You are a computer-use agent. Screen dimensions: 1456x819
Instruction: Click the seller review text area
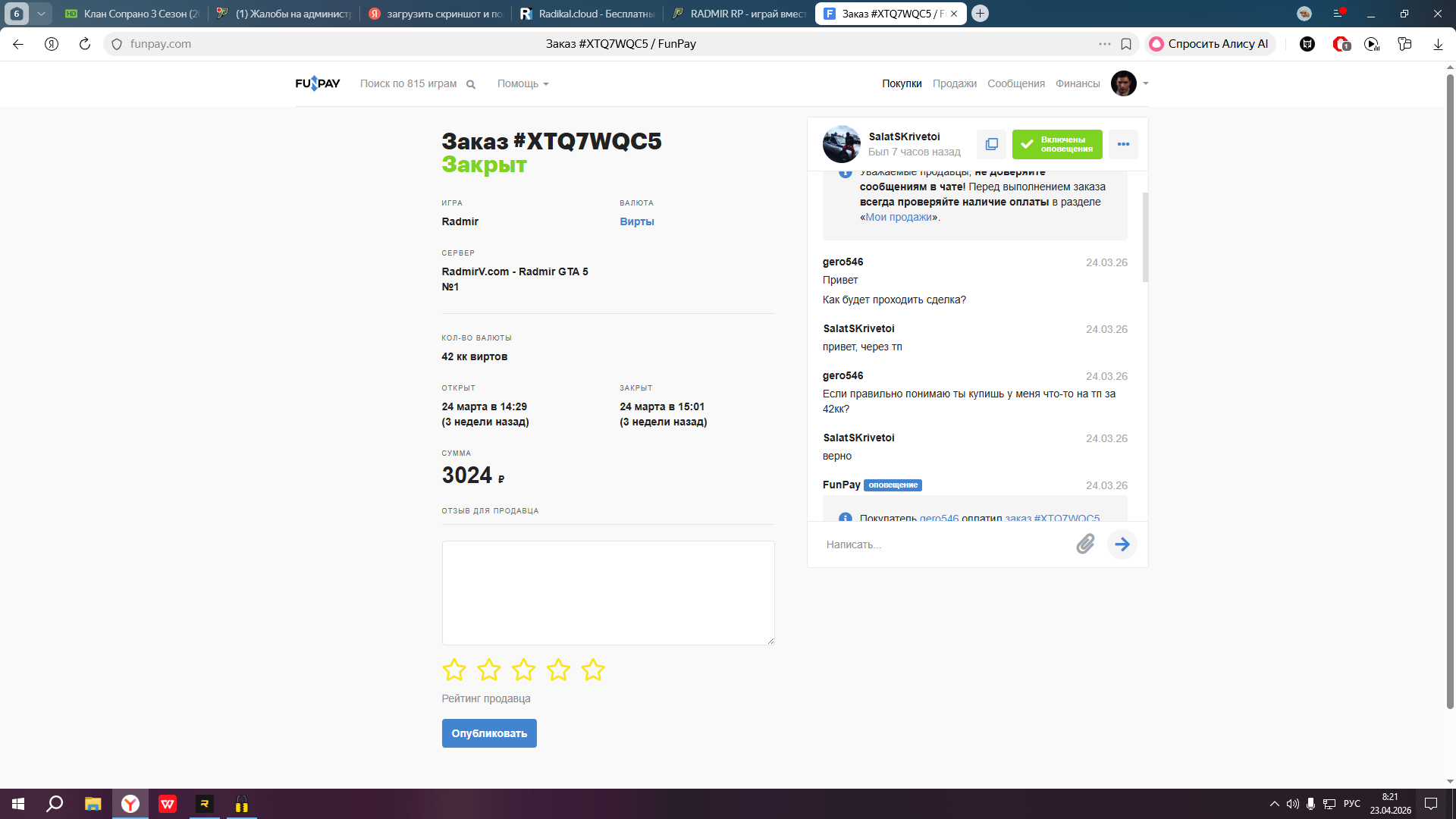[x=607, y=592]
